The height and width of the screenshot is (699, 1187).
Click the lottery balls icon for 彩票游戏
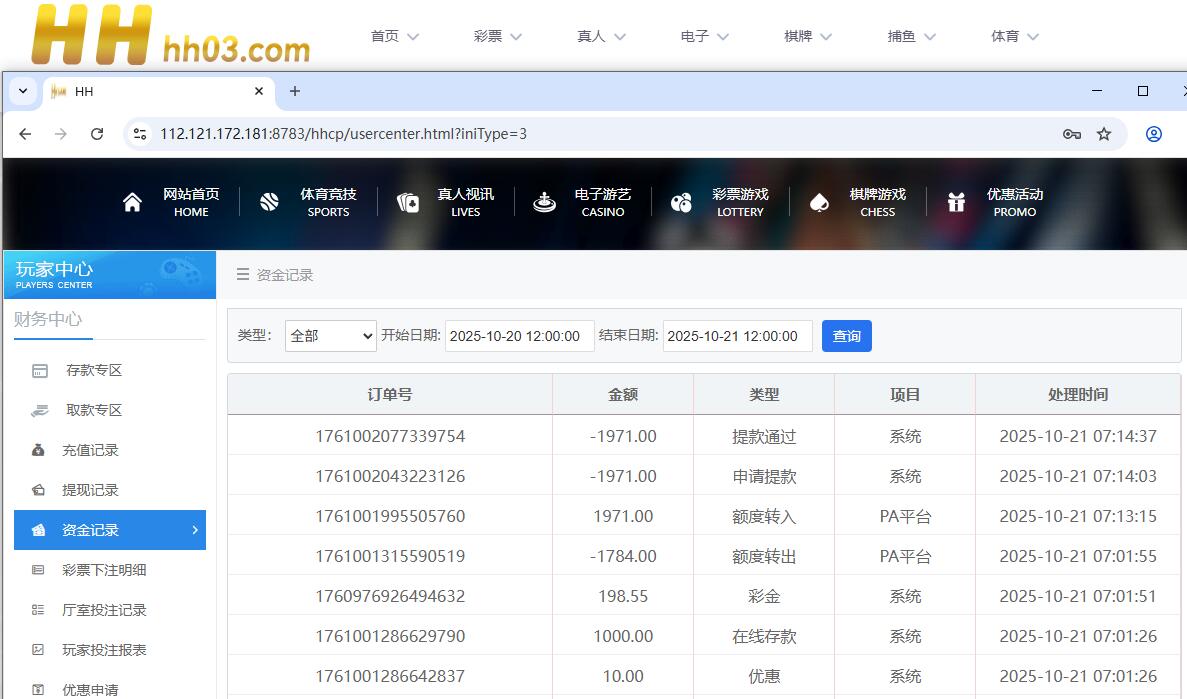coord(682,203)
